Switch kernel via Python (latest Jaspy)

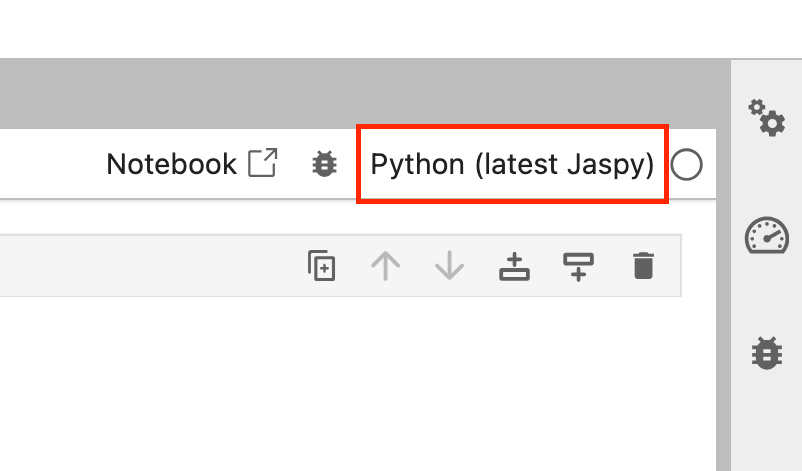pyautogui.click(x=512, y=164)
